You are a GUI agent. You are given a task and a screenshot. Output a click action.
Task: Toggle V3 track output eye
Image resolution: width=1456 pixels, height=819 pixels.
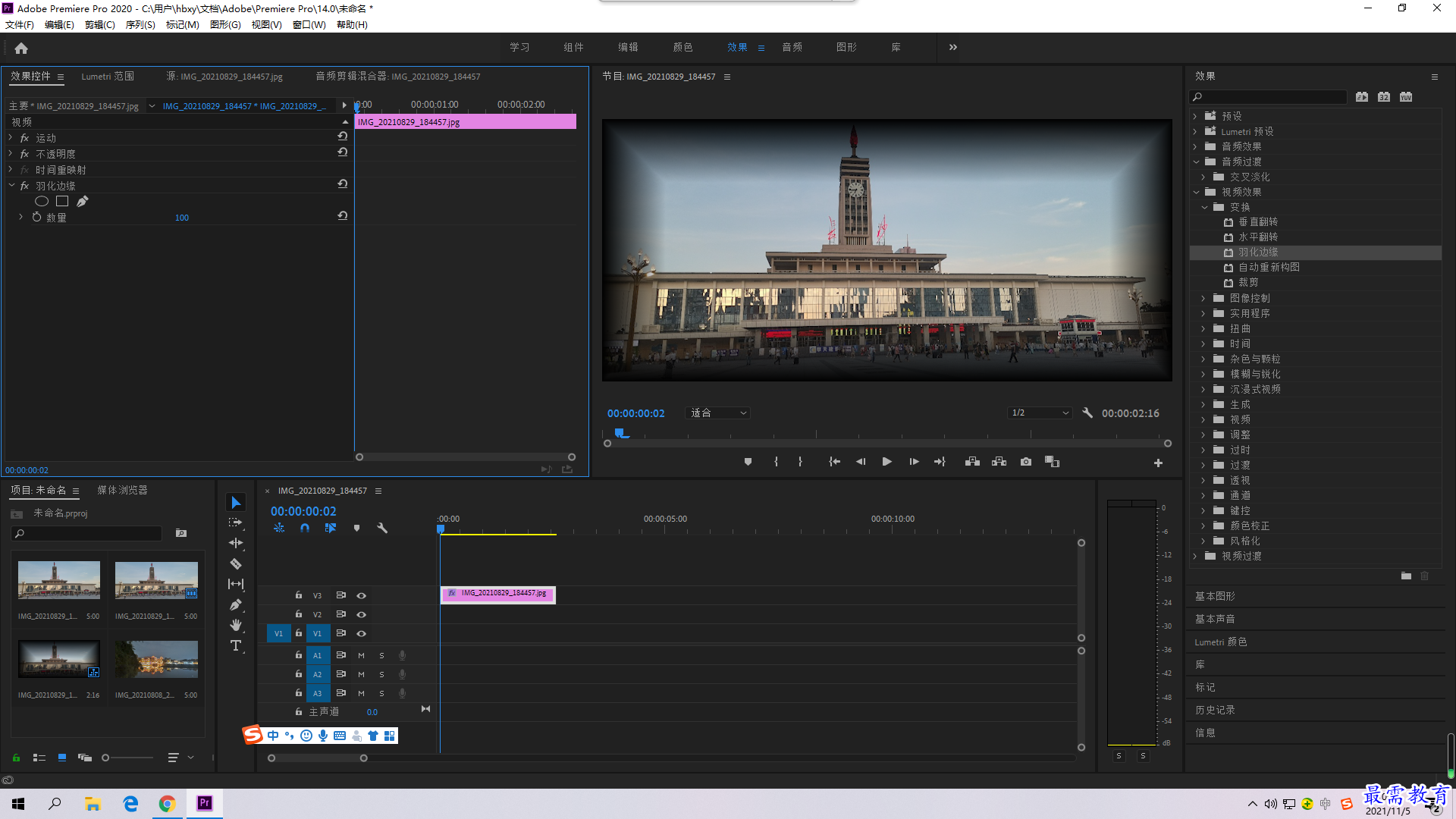[362, 596]
